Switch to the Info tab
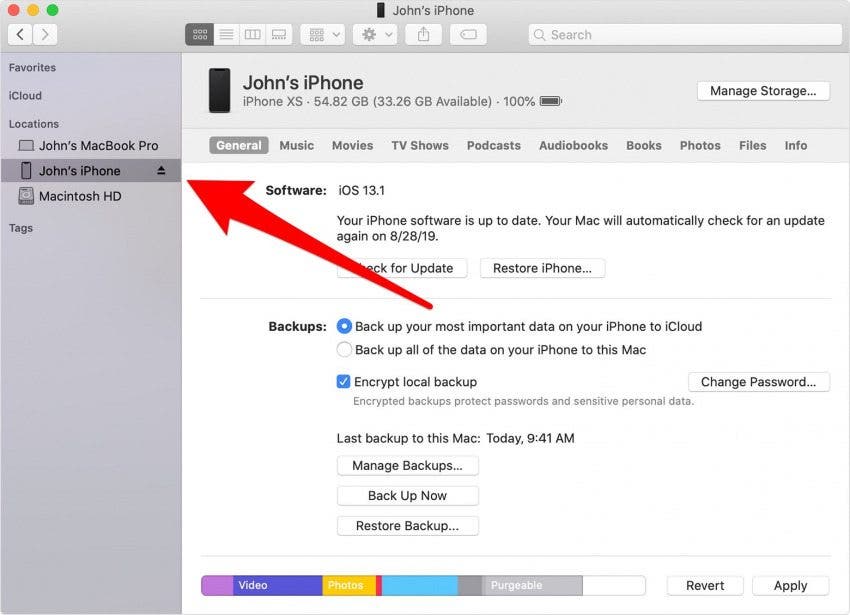850x615 pixels. (796, 145)
